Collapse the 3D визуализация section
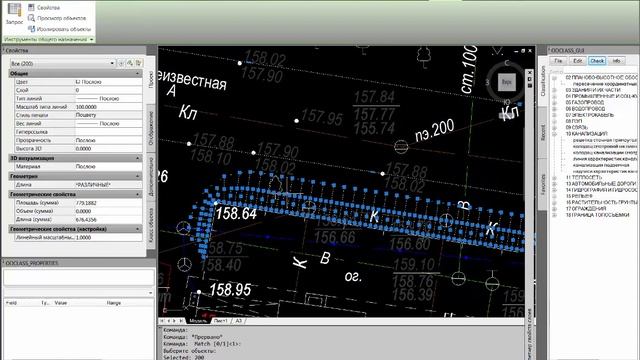The width and height of the screenshot is (640, 360). pos(138,158)
